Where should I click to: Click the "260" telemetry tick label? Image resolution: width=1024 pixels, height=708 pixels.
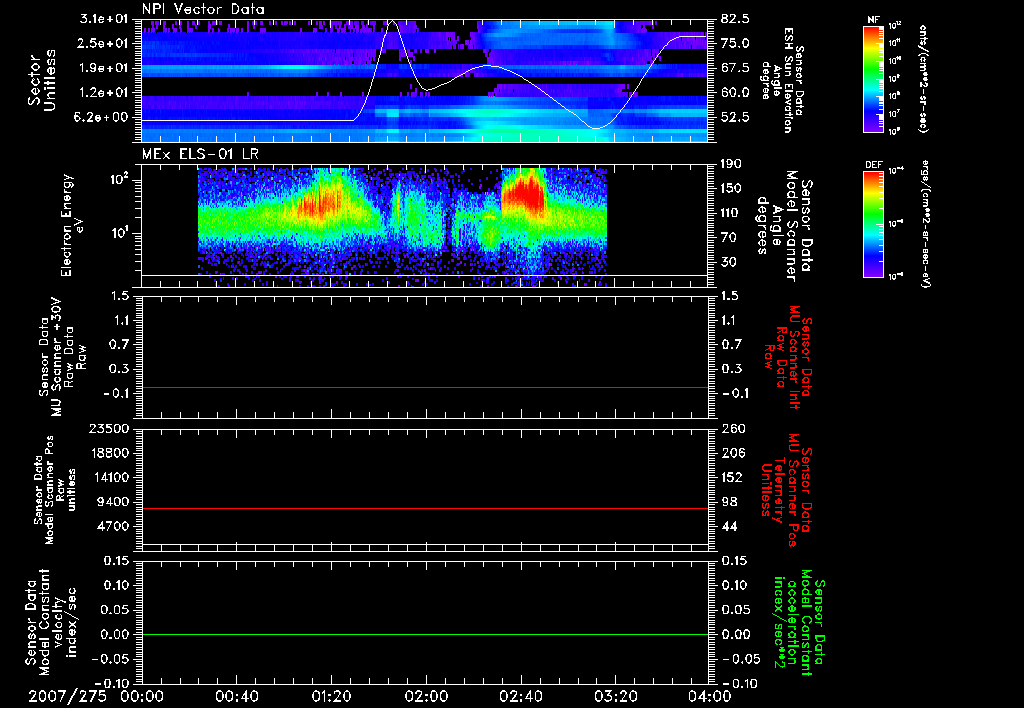pyautogui.click(x=731, y=428)
